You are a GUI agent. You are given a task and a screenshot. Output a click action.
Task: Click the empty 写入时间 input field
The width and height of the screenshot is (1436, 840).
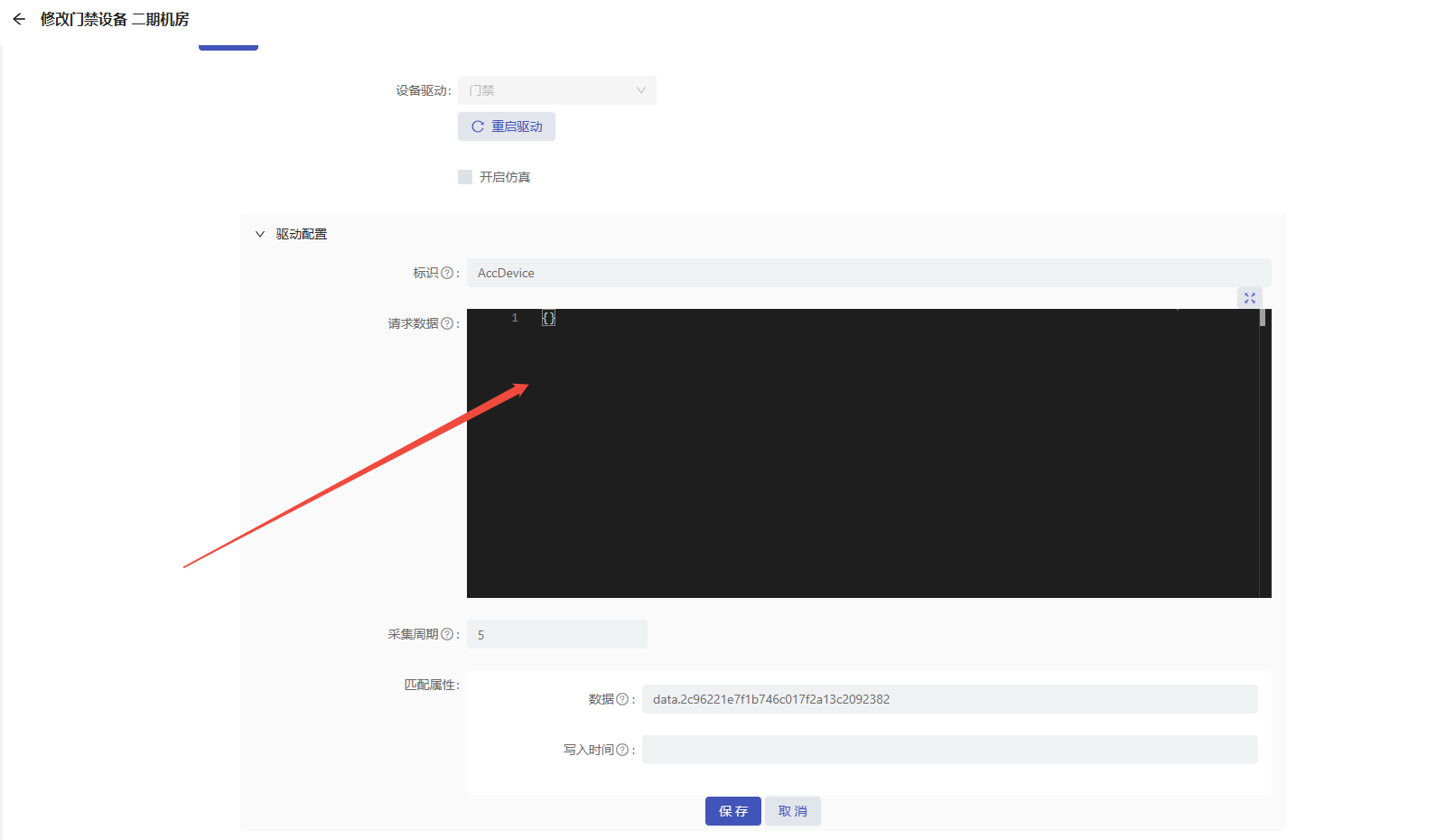pos(950,750)
